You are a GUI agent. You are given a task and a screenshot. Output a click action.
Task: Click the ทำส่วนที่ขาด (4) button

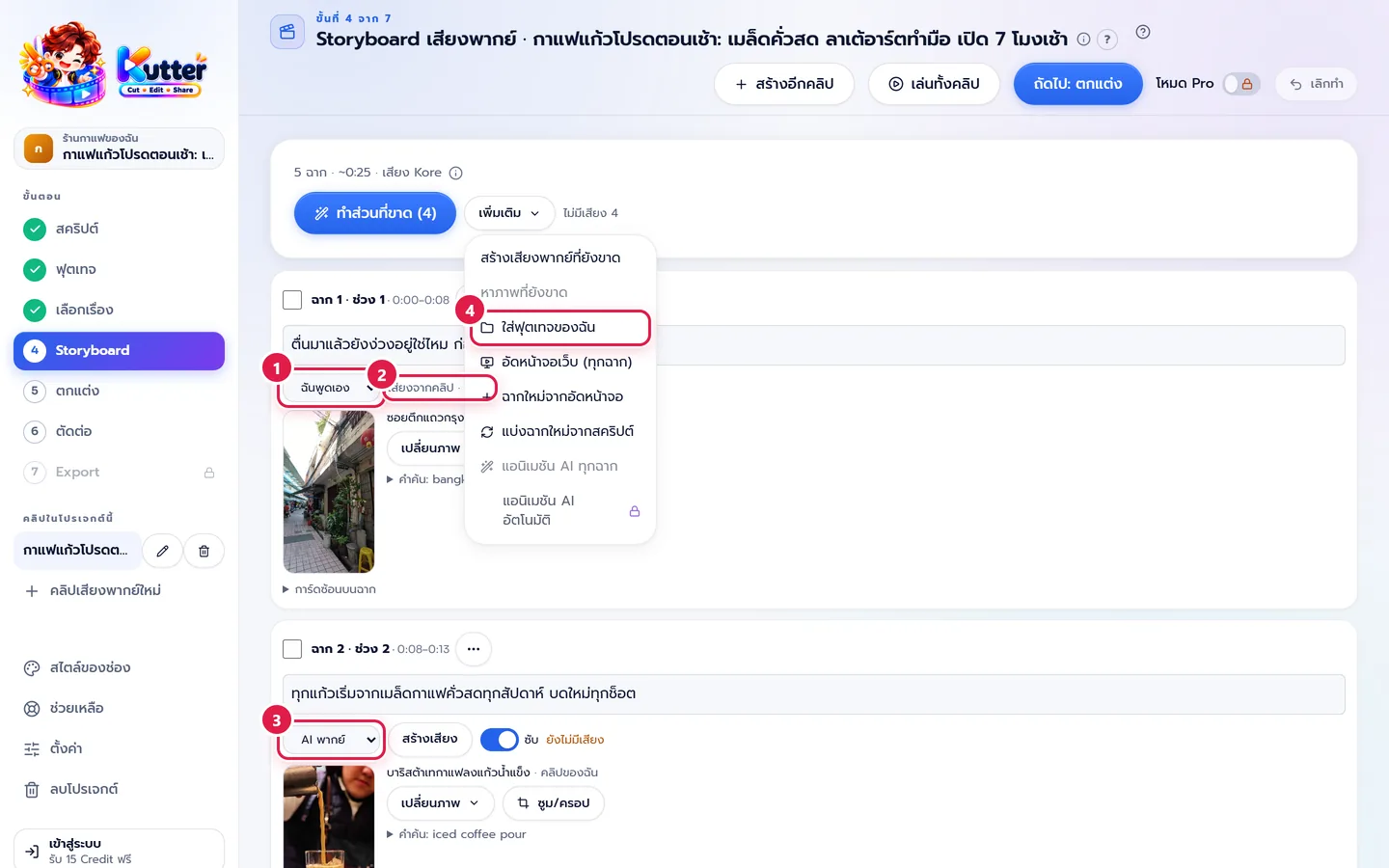coord(375,213)
